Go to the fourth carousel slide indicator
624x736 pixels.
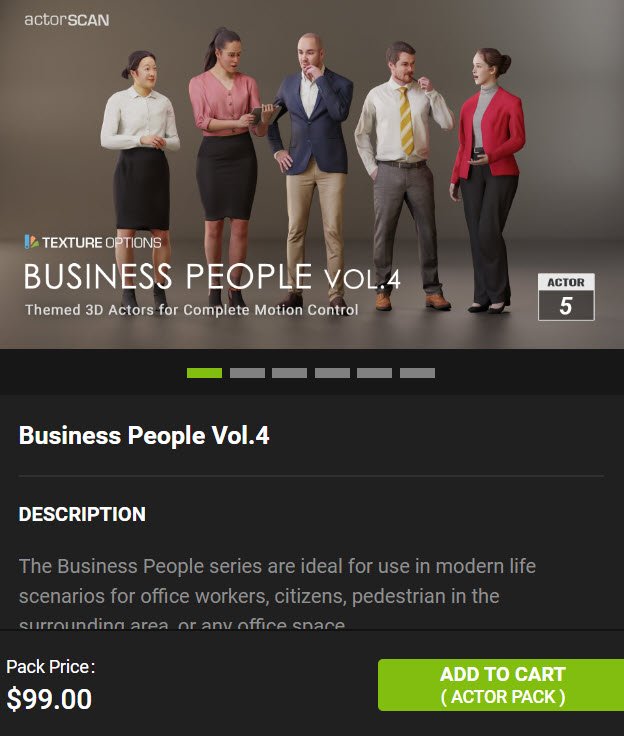coord(332,373)
